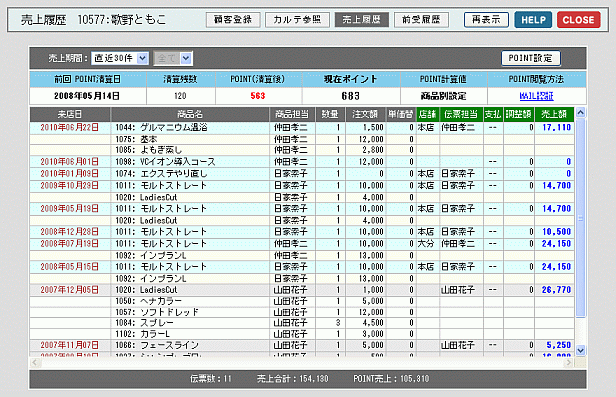Screen dimensions: 616x397
Task: Open the 全て filter dropdown
Action: pyautogui.click(x=172, y=58)
